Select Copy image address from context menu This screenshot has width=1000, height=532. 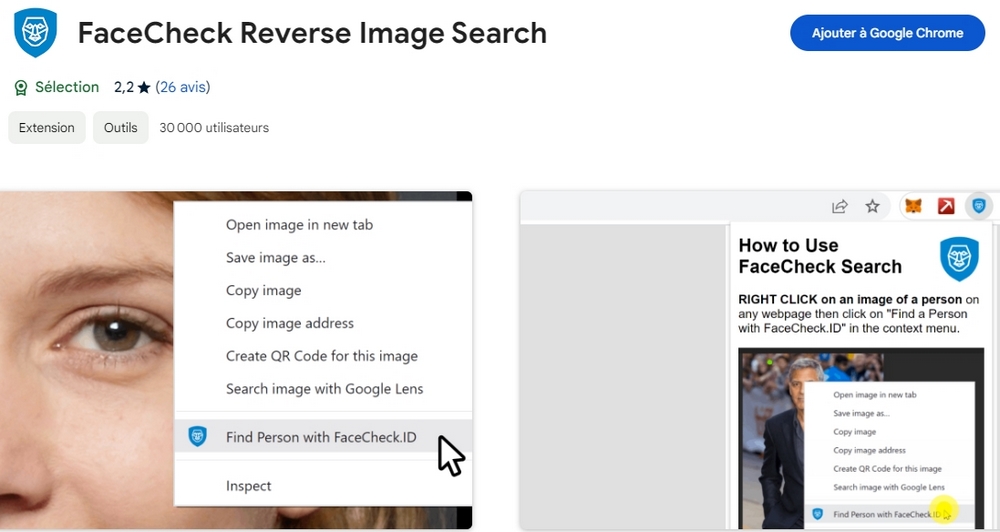(x=289, y=323)
